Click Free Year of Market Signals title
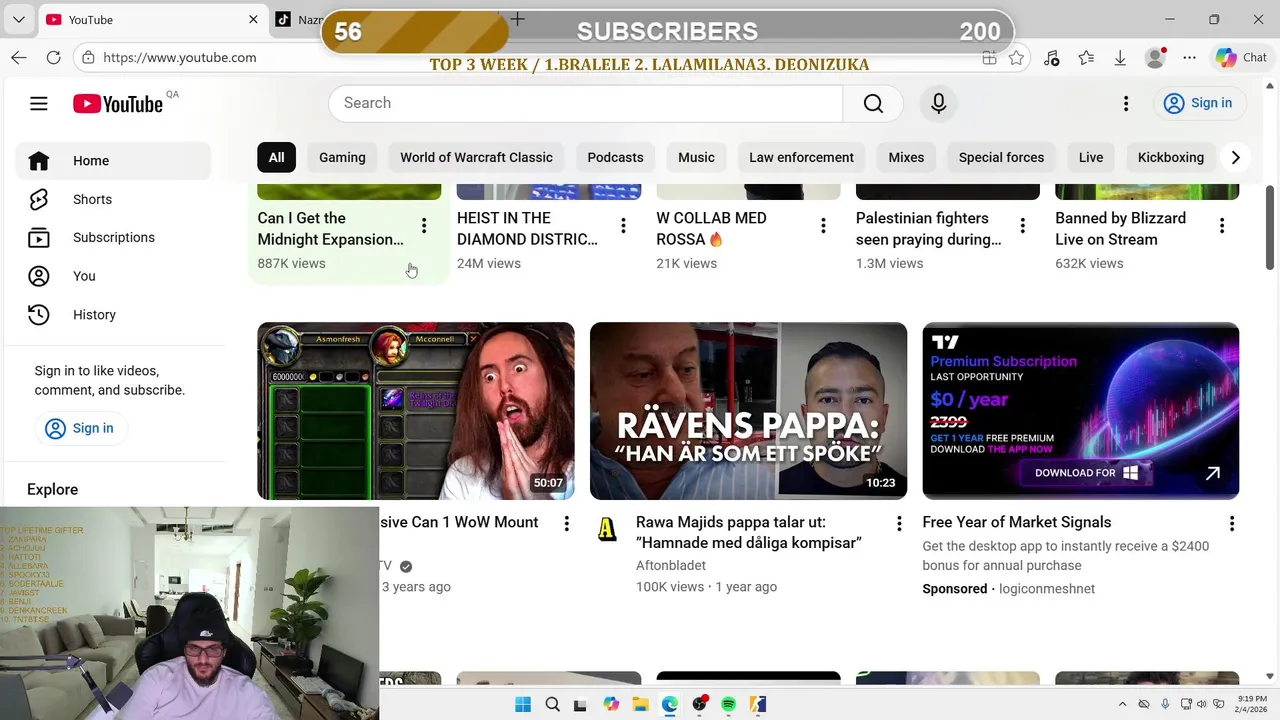 click(1017, 522)
